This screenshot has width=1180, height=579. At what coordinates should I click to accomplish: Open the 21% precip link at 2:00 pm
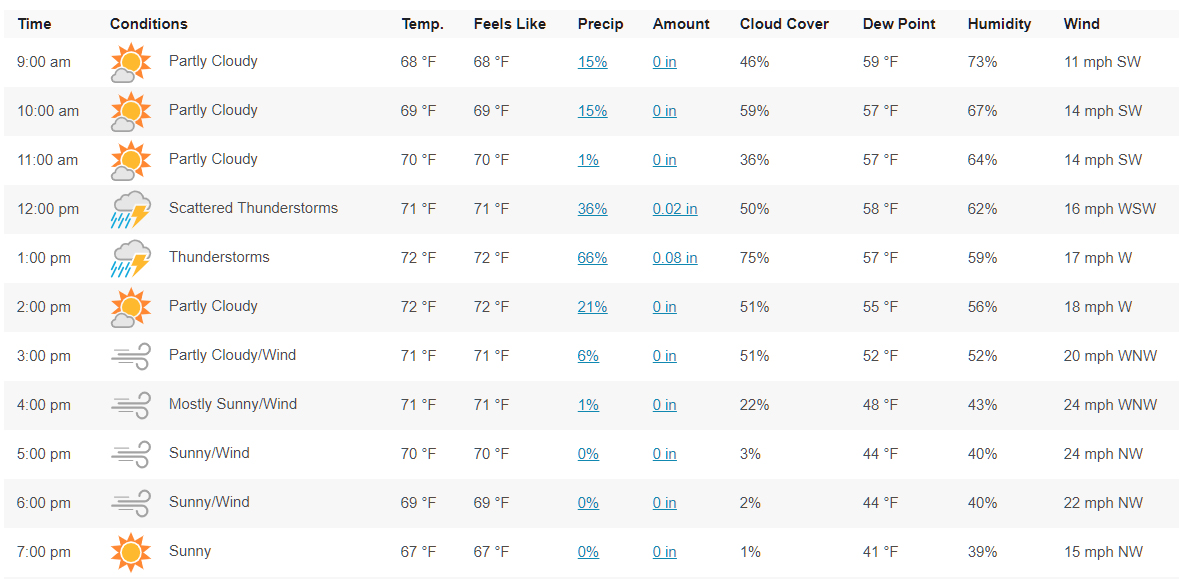[592, 307]
